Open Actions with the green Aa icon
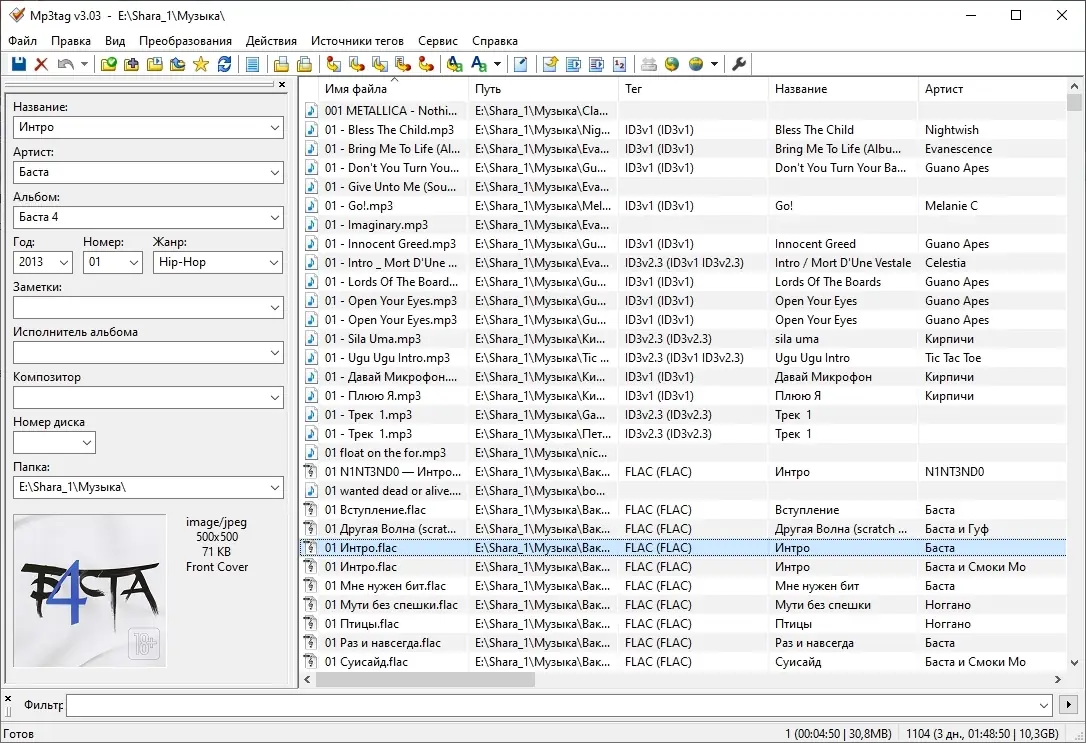 [x=454, y=64]
